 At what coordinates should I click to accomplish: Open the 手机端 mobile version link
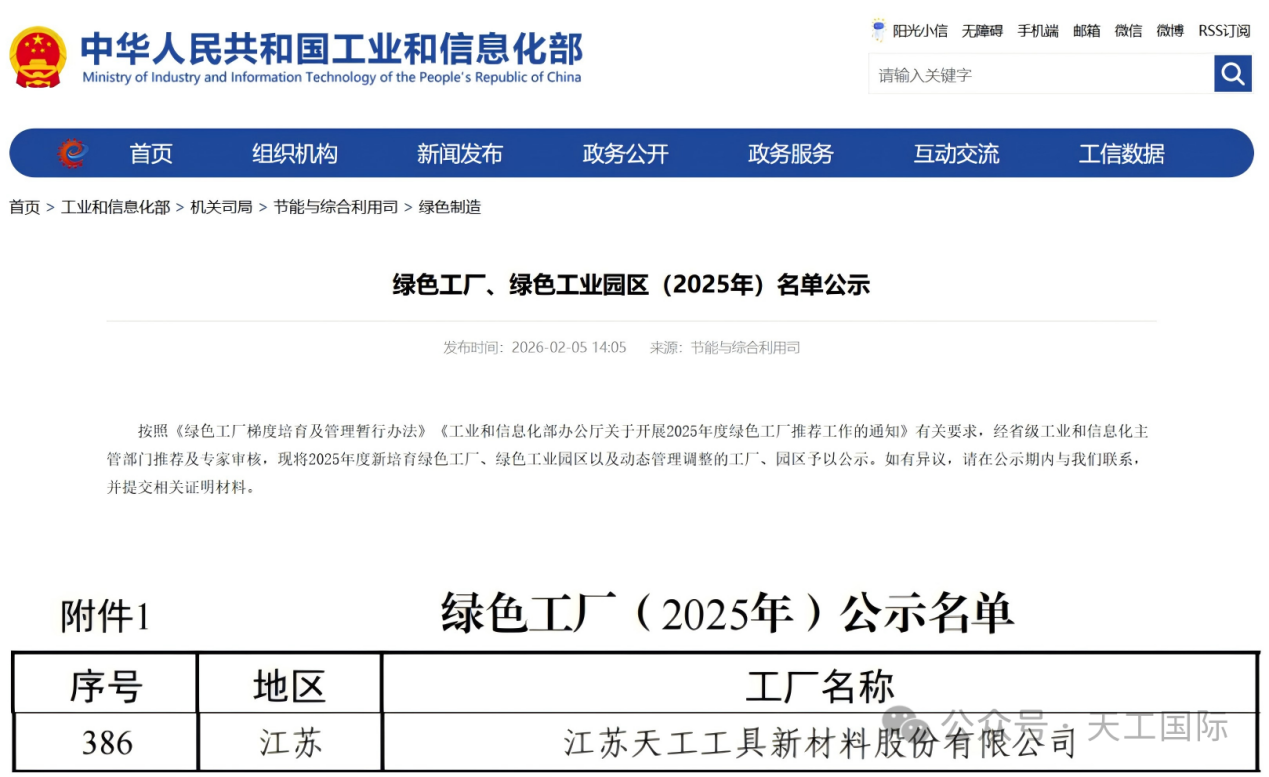tap(1038, 31)
